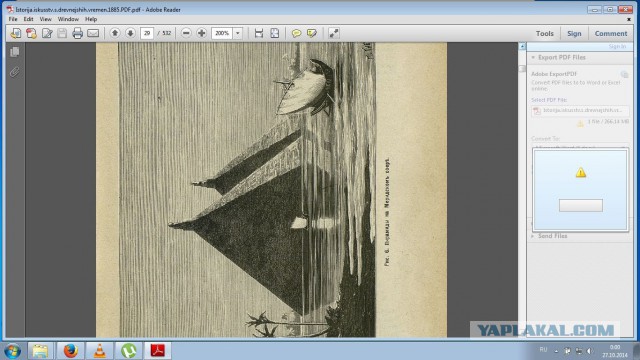The height and width of the screenshot is (360, 640).
Task: Click the selected PDF file field
Action: point(580,111)
